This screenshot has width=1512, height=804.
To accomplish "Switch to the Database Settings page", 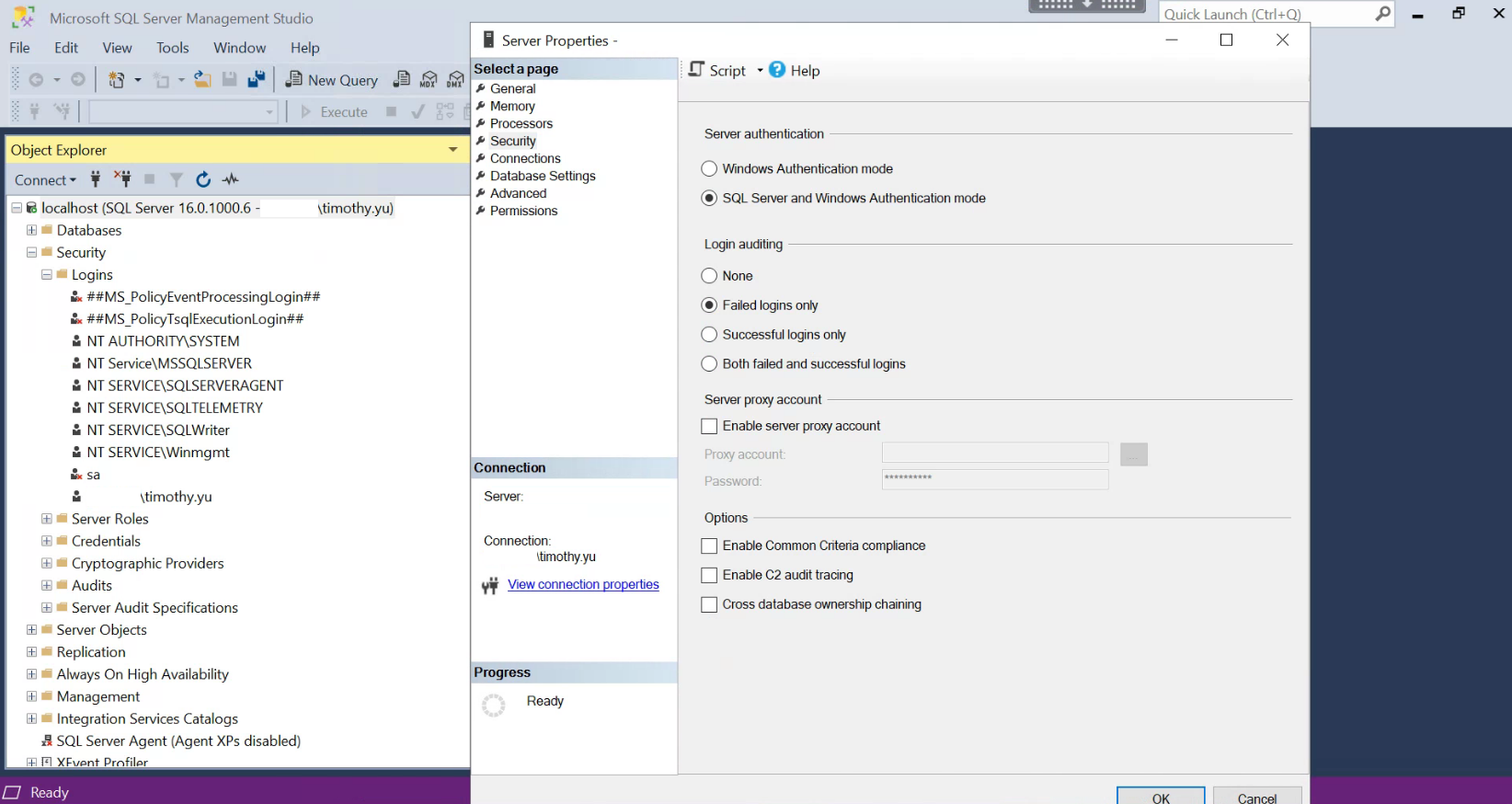I will coord(543,177).
